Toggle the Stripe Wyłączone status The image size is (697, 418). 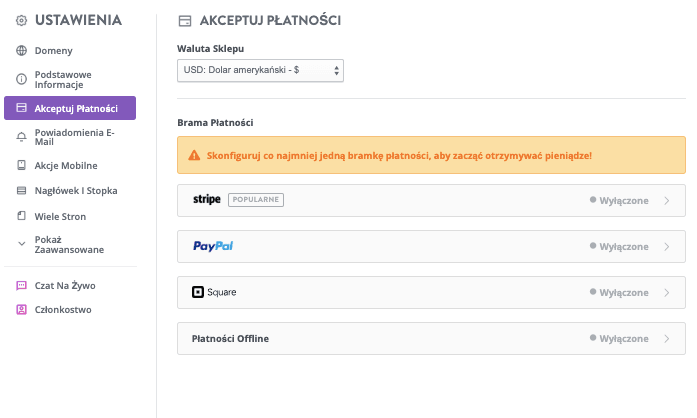[619, 200]
